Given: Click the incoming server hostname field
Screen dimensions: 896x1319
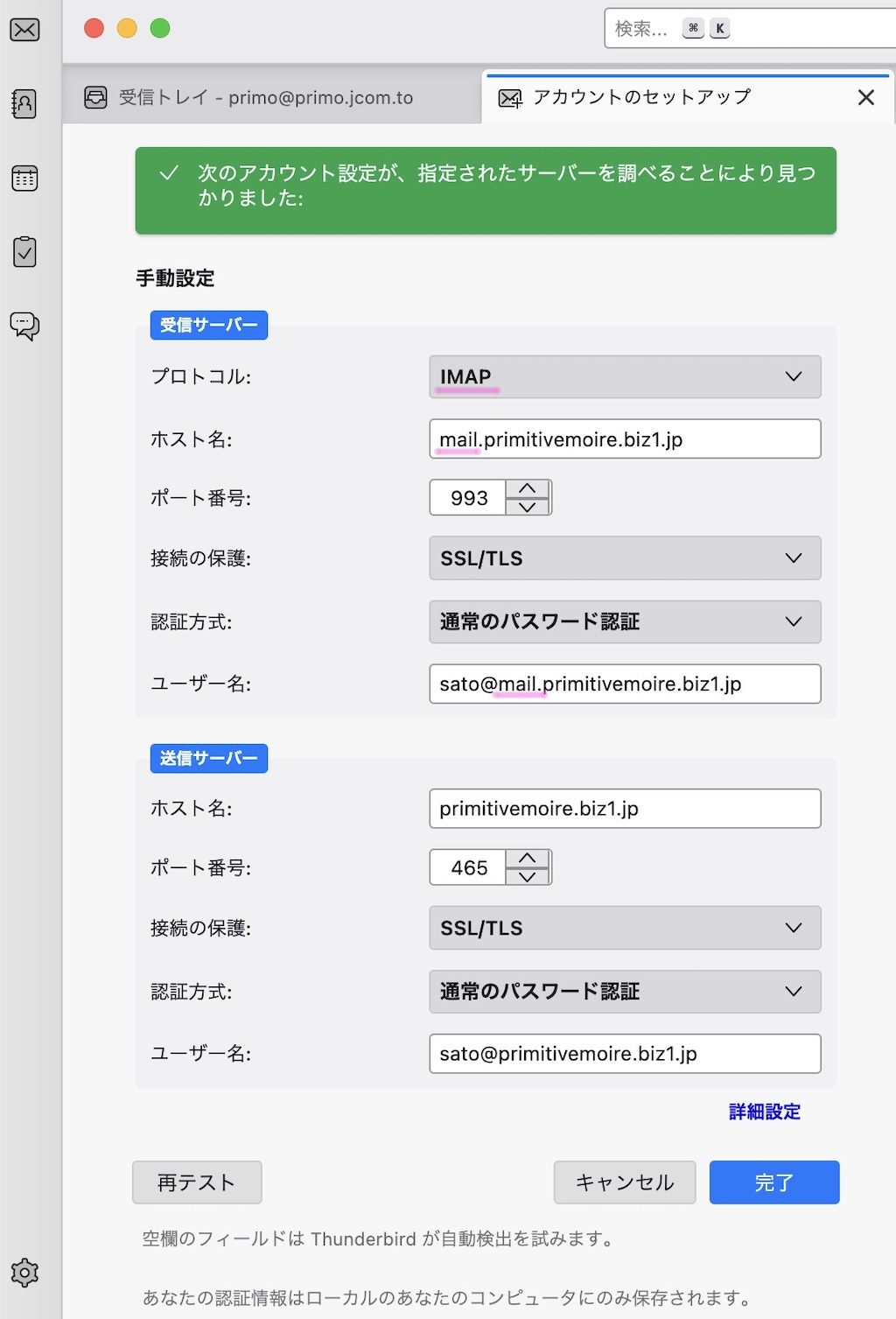Looking at the screenshot, I should (625, 439).
